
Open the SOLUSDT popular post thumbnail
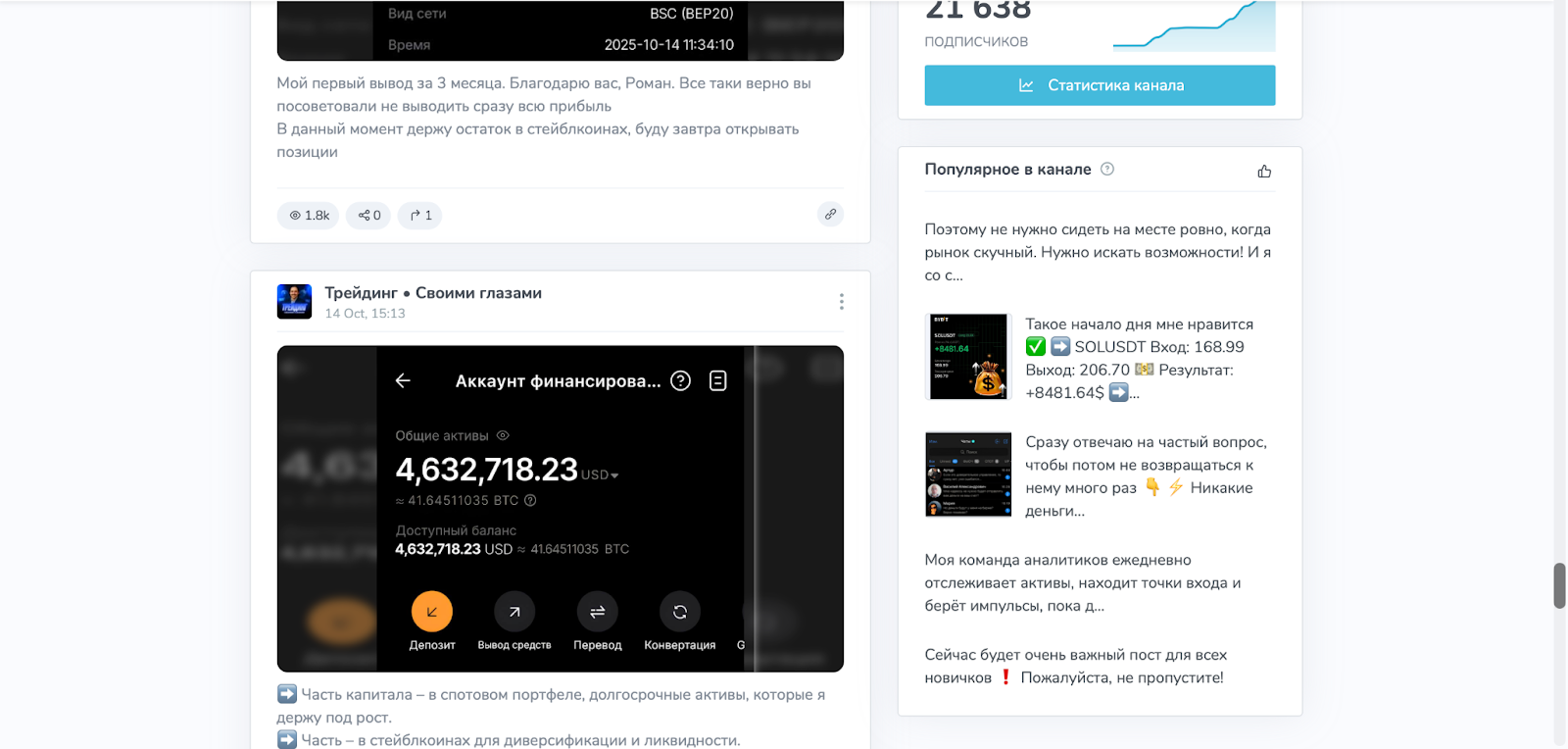coord(967,357)
